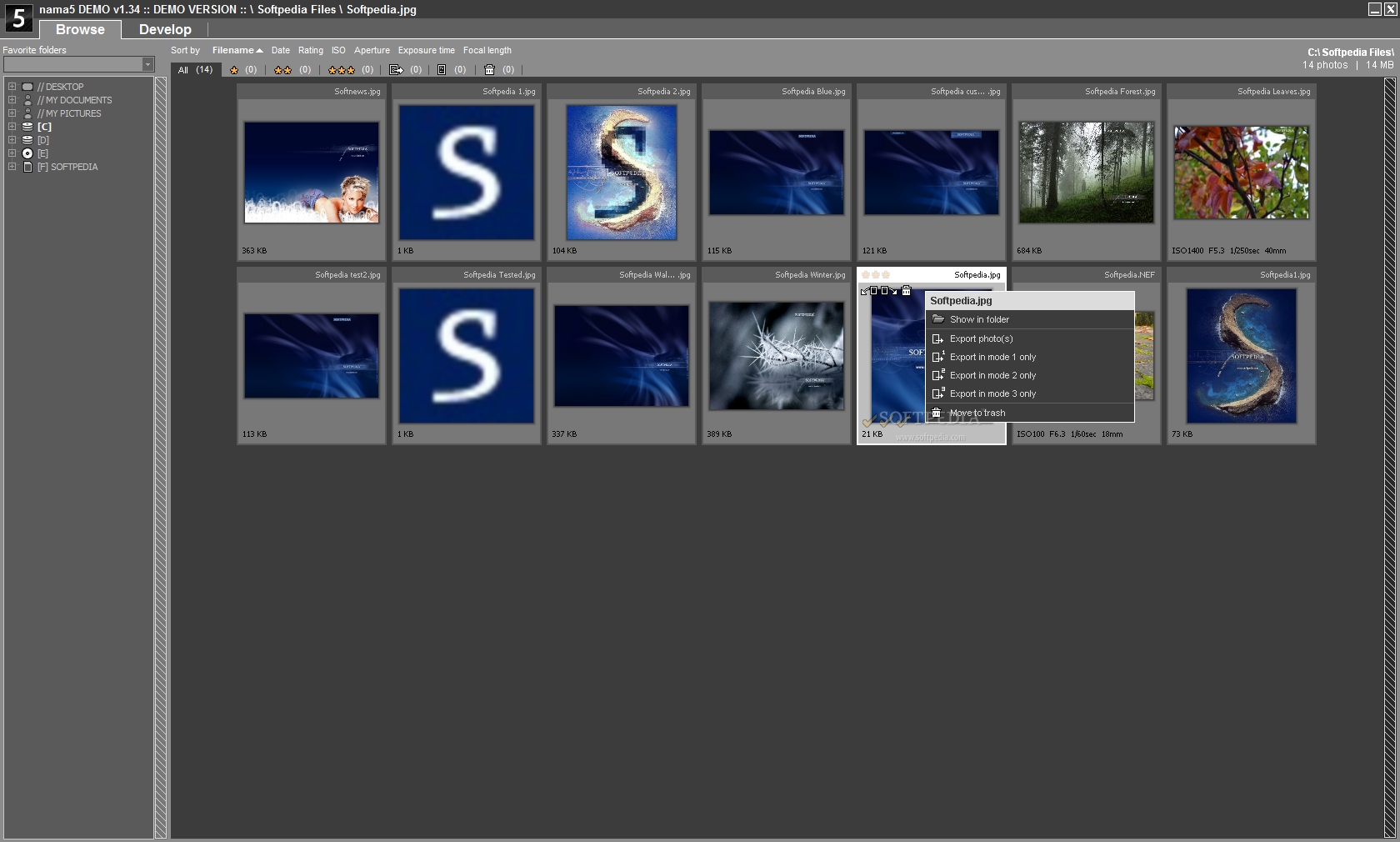Choose Move to trash menu entry
Screen dimensions: 1400x842
[x=1030, y=413]
